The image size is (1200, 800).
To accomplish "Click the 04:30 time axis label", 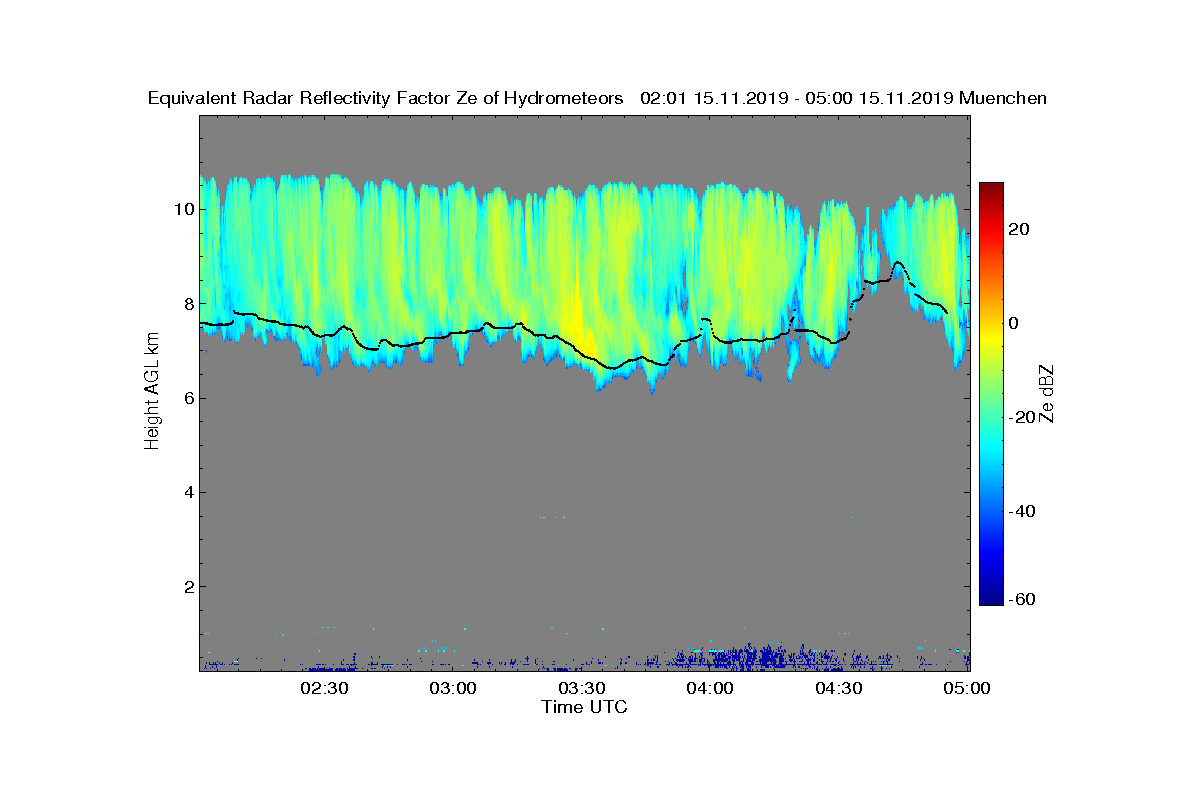I will (840, 688).
